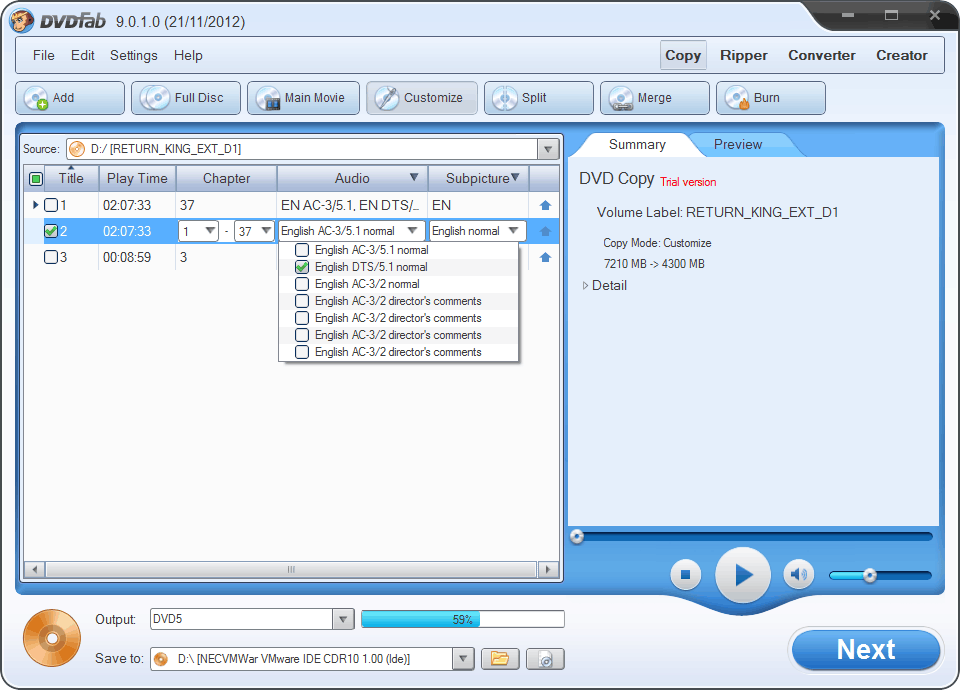Image resolution: width=960 pixels, height=690 pixels.
Task: Toggle select-all titles header checkbox
Action: pos(36,179)
